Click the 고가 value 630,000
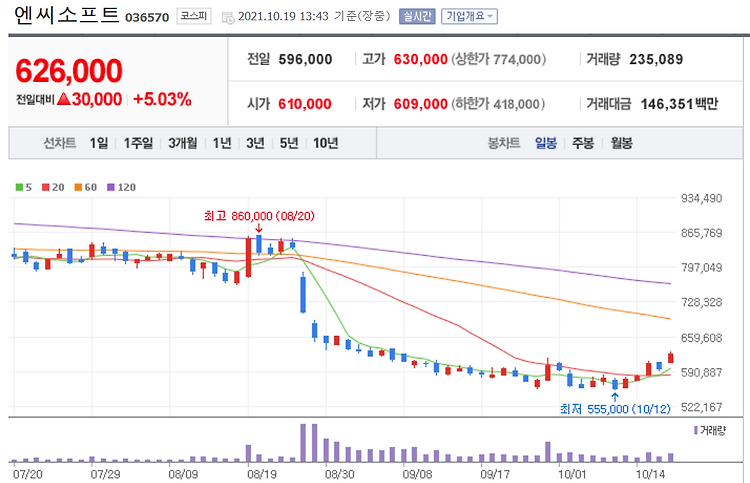Screen dimensions: 750x483 tap(420, 59)
